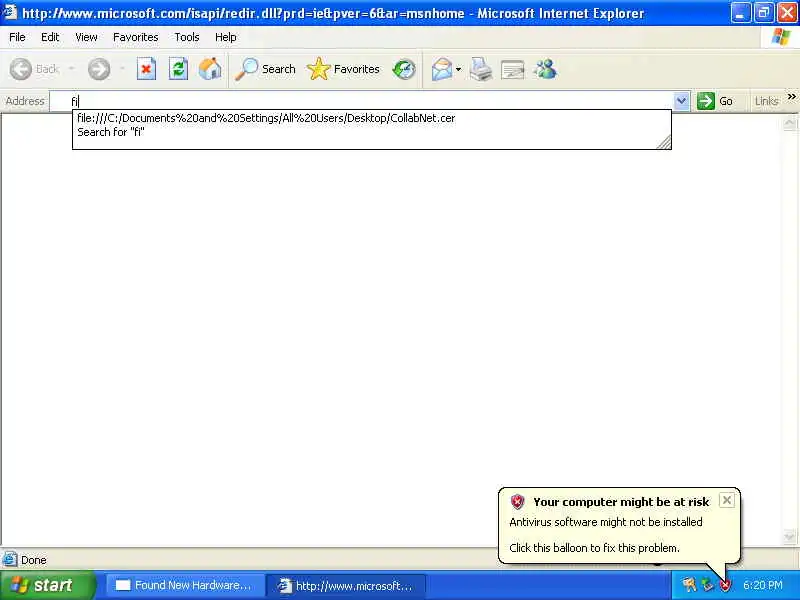The image size is (800, 600).
Task: Grab the autocomplete list resize grip
Action: tap(664, 142)
